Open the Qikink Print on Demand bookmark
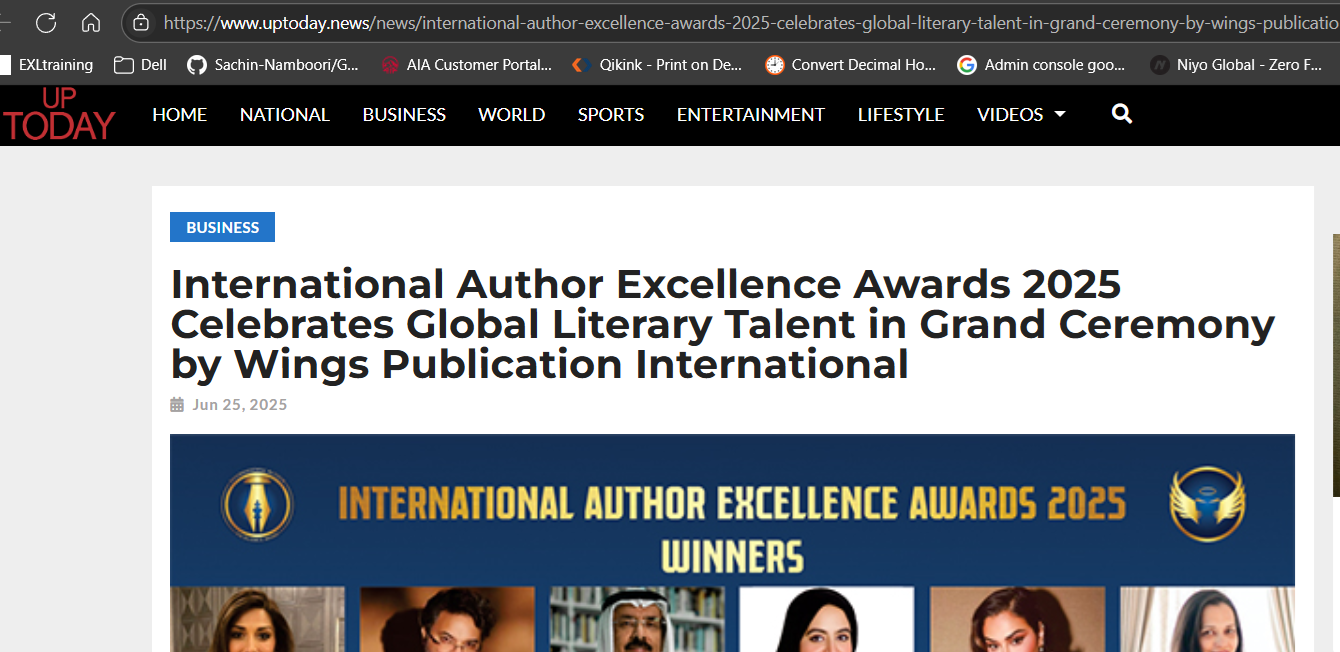 [657, 65]
